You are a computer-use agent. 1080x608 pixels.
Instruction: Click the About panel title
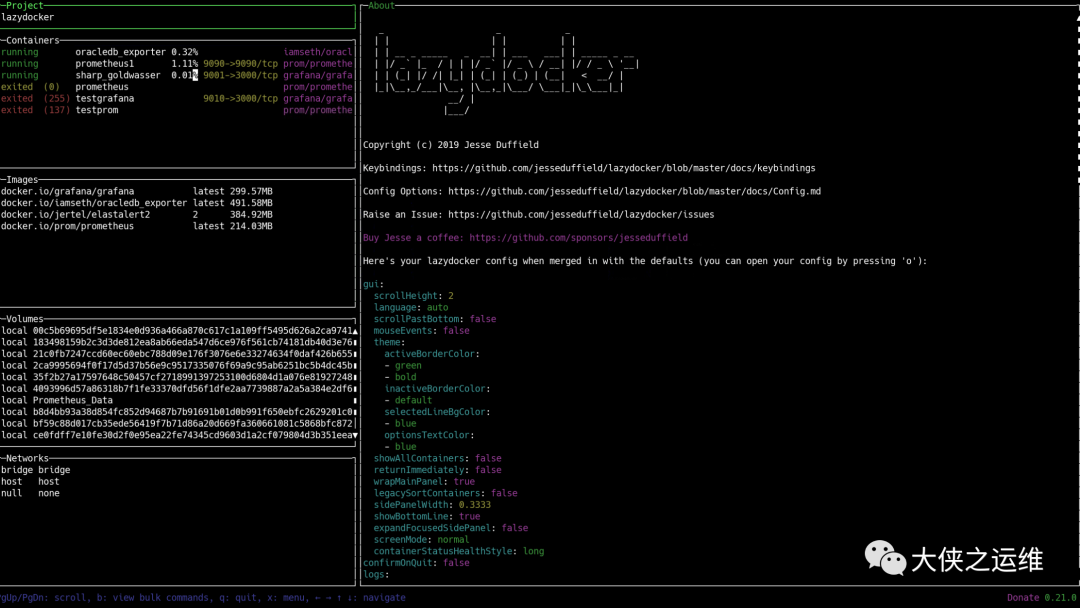click(381, 6)
